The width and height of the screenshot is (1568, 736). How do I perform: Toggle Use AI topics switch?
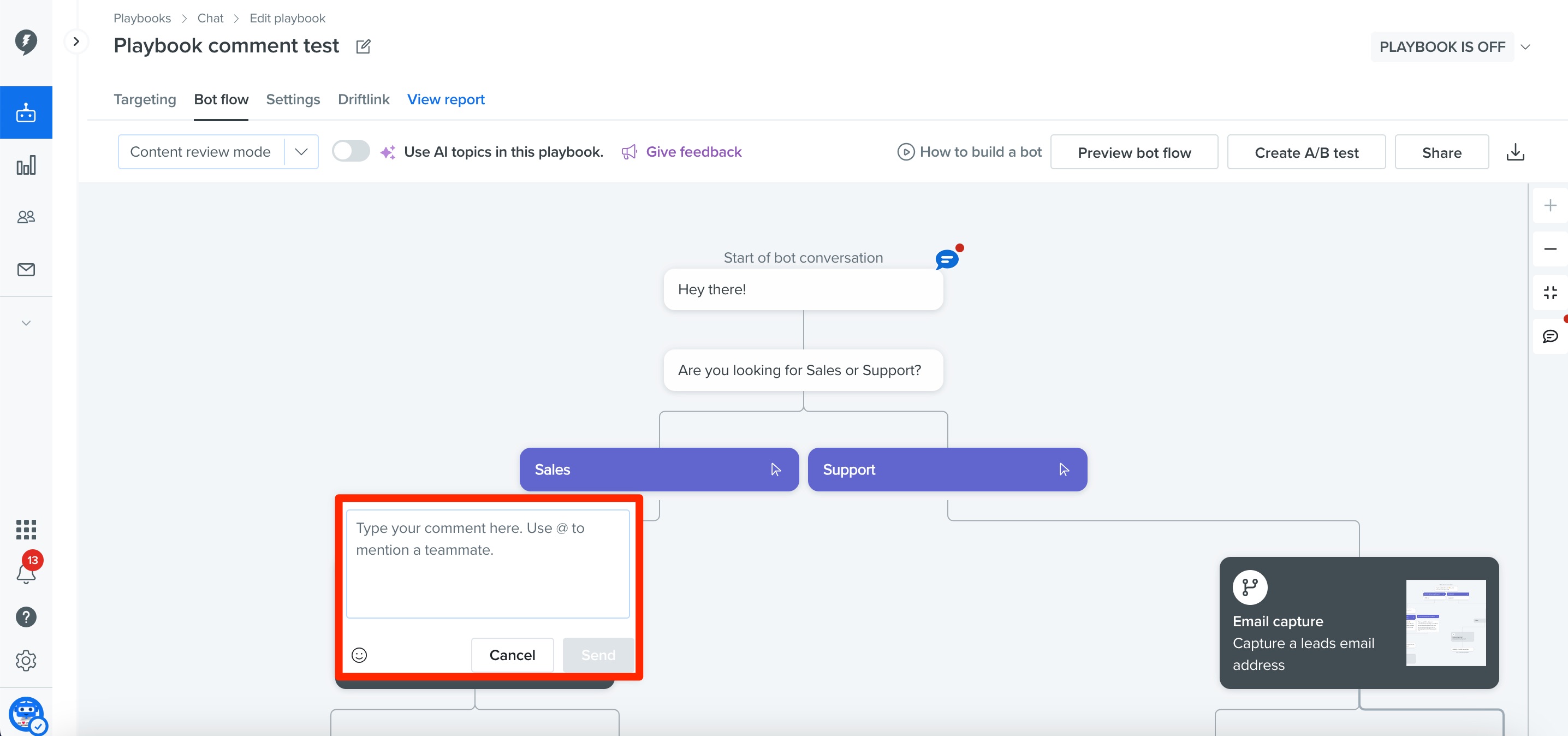pos(351,151)
